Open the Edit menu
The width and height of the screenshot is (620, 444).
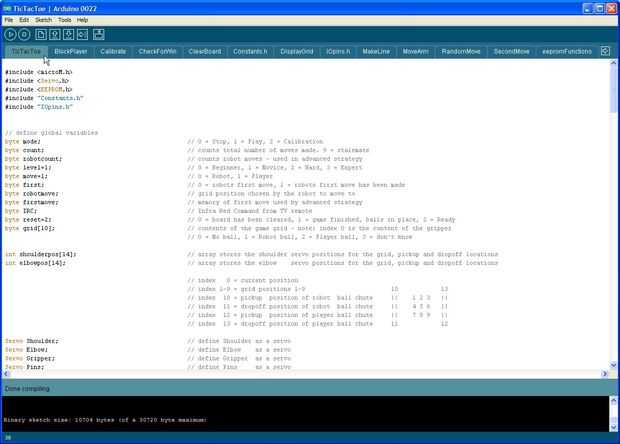(x=24, y=20)
